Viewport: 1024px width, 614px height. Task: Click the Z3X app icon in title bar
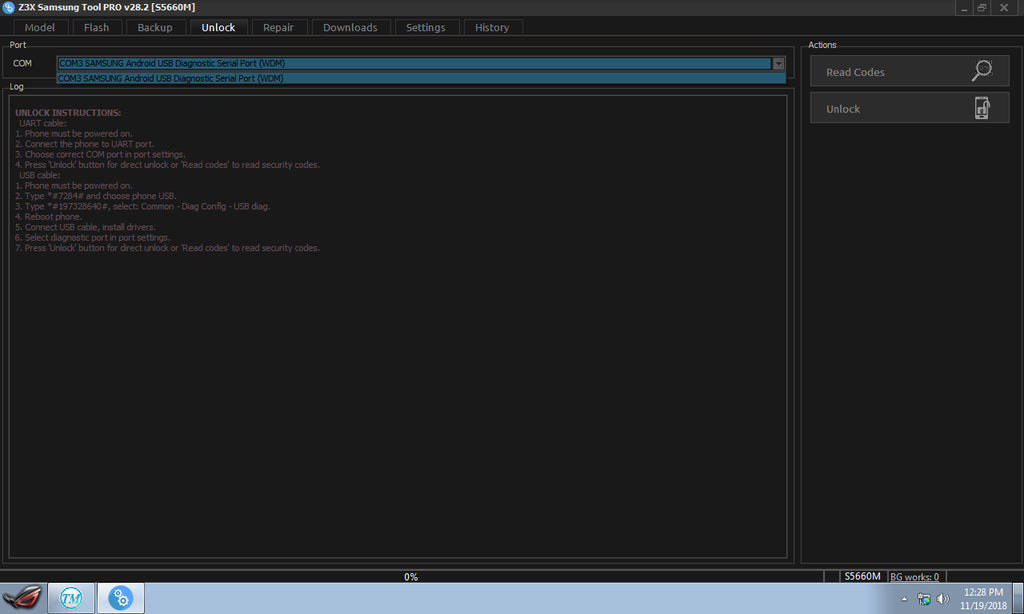click(8, 7)
